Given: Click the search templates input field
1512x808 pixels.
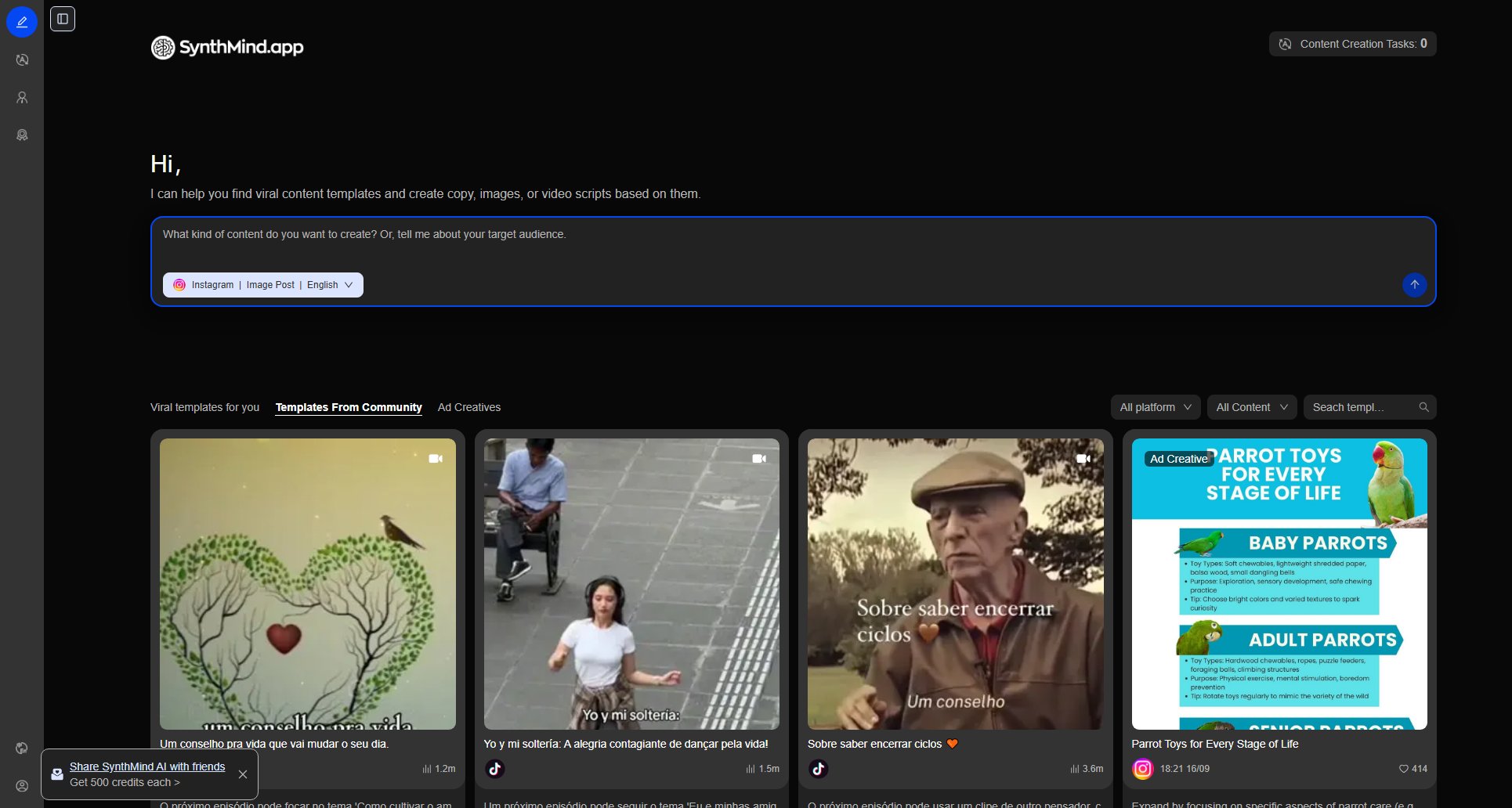Looking at the screenshot, I should point(1362,407).
